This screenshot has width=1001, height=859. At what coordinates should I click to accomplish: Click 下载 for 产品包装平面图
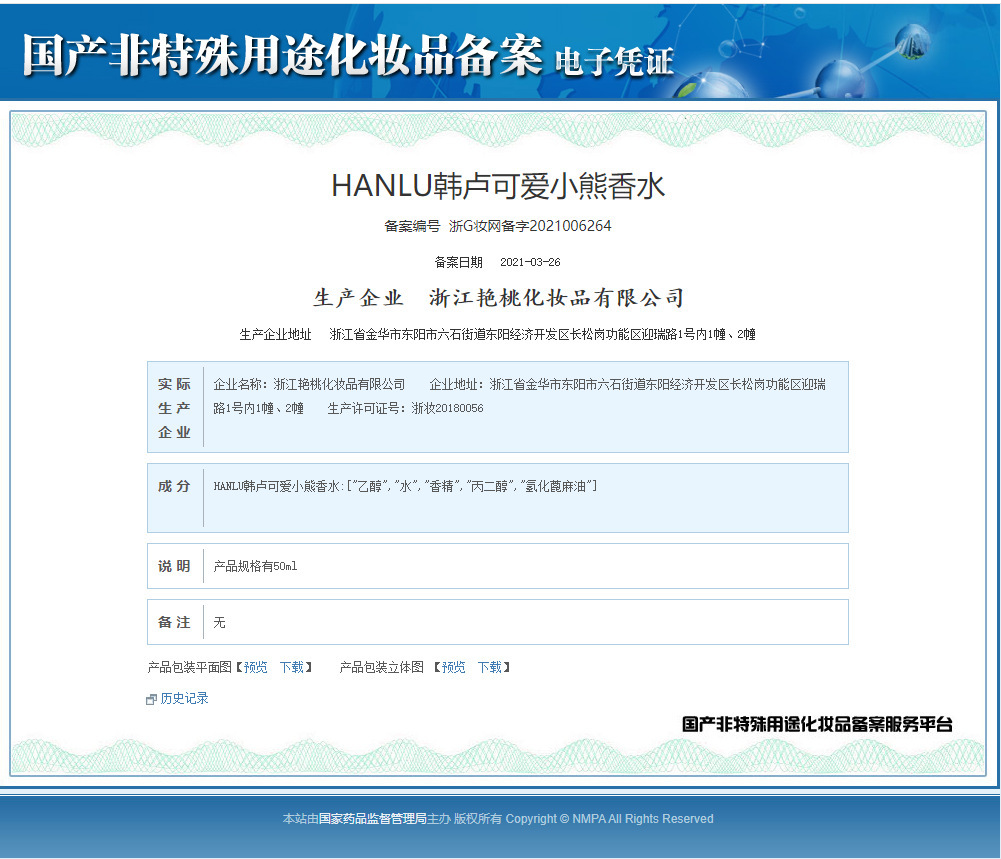tap(291, 667)
